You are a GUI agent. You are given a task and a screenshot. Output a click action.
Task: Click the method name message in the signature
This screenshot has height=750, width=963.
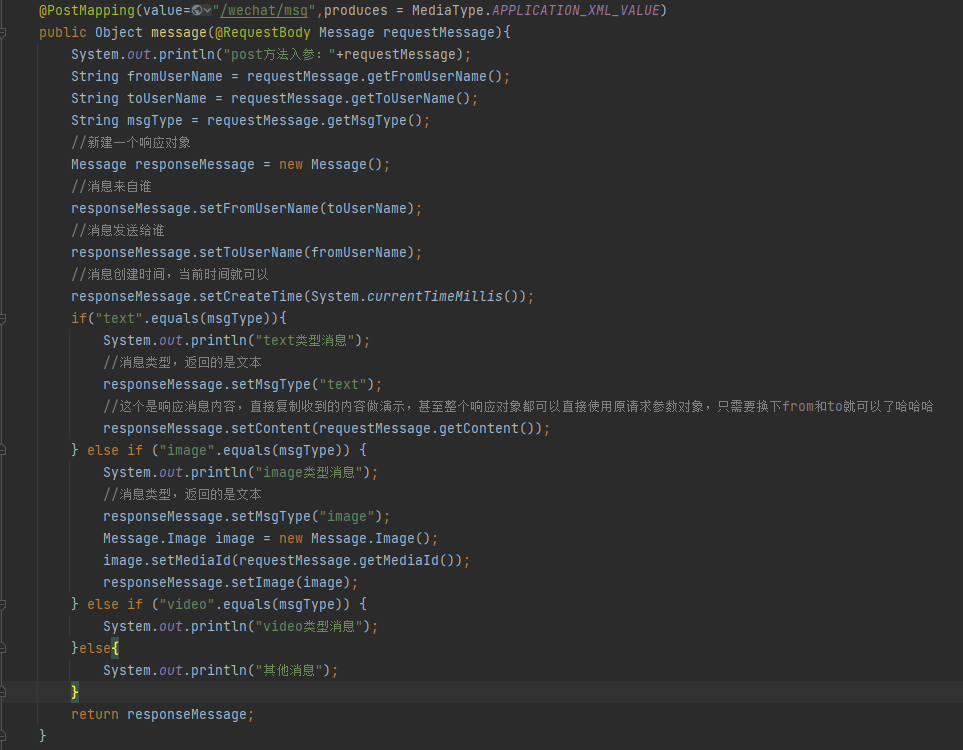pos(179,33)
